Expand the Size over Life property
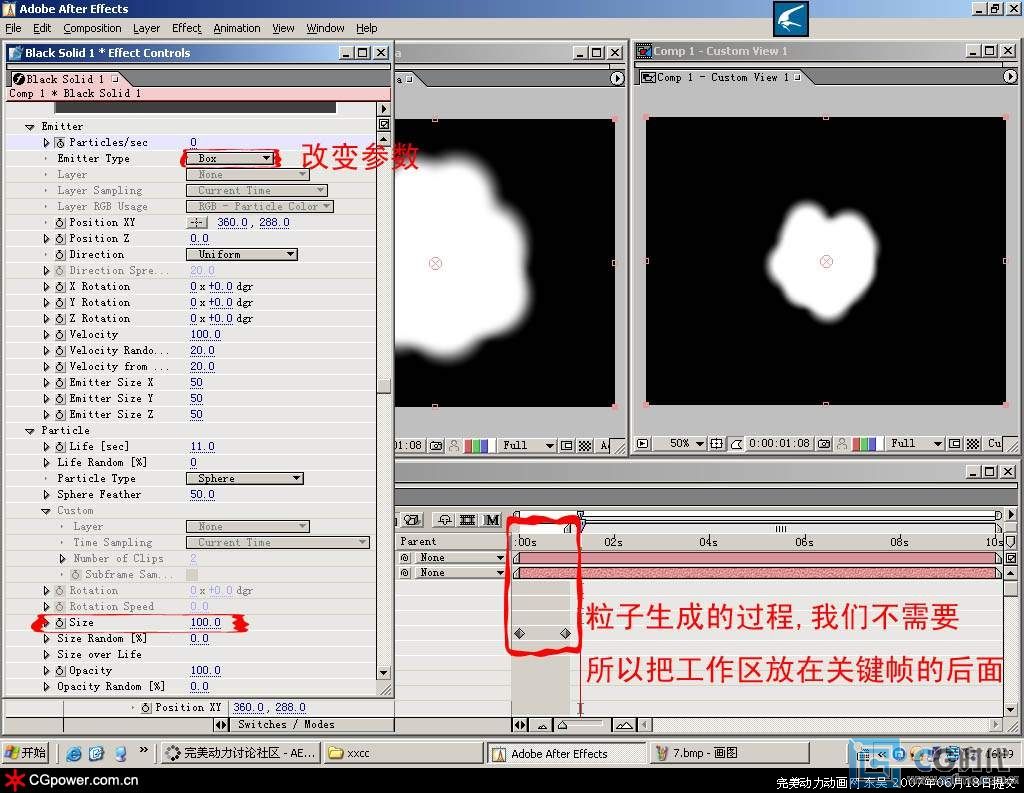 (x=46, y=655)
